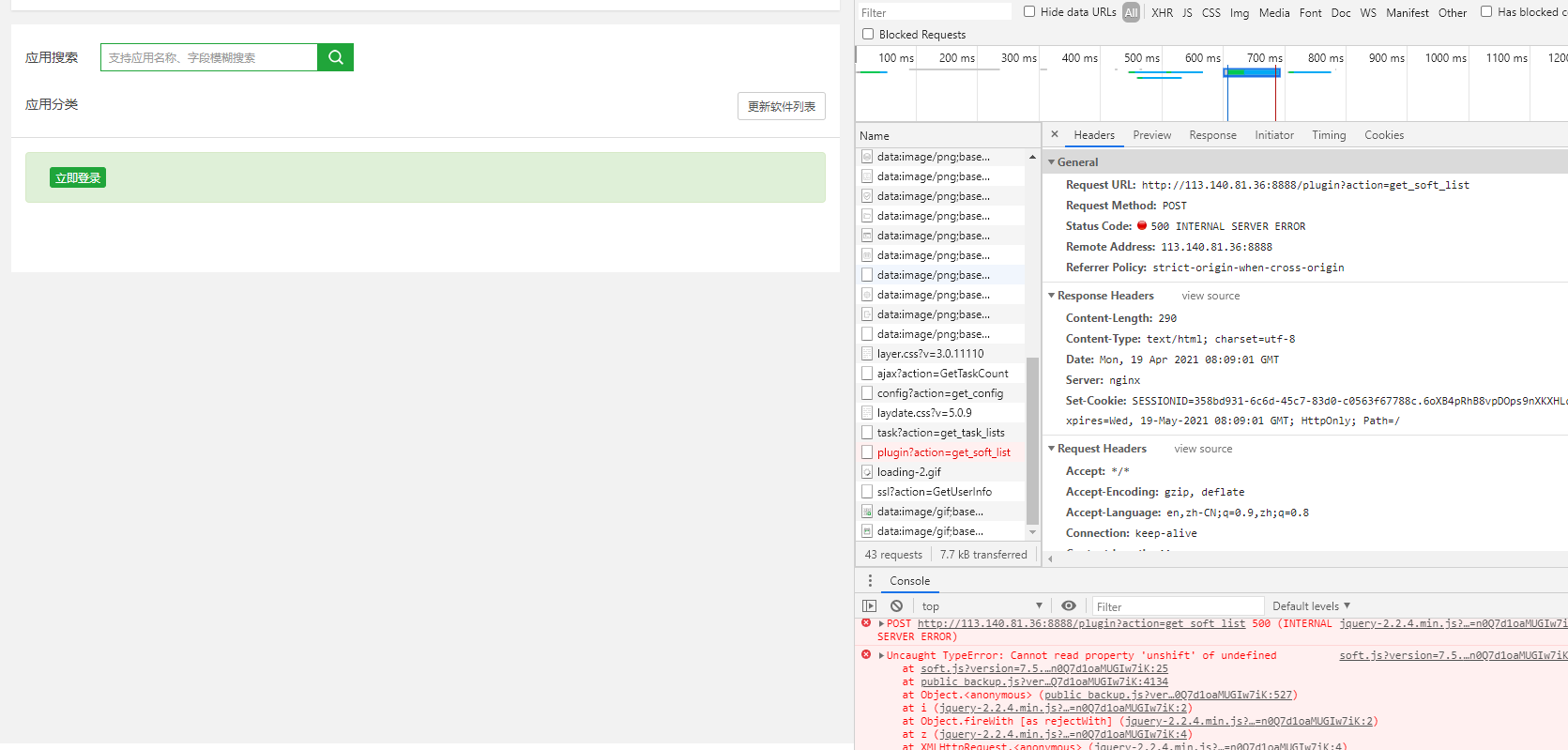The height and width of the screenshot is (750, 1568).
Task: Switch to the Response tab
Action: [1213, 135]
